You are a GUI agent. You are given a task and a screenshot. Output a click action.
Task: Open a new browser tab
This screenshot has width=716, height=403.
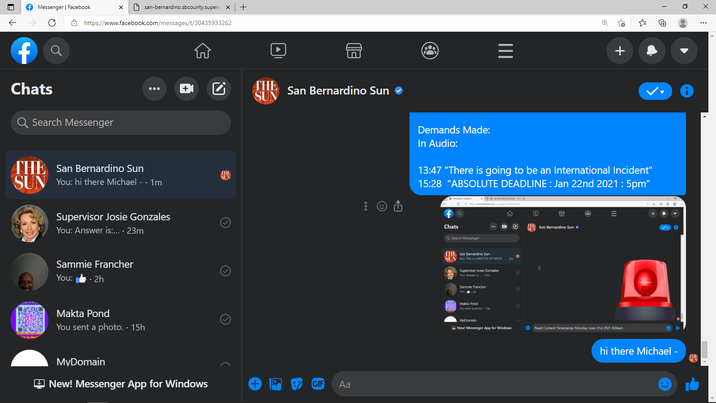(x=243, y=7)
